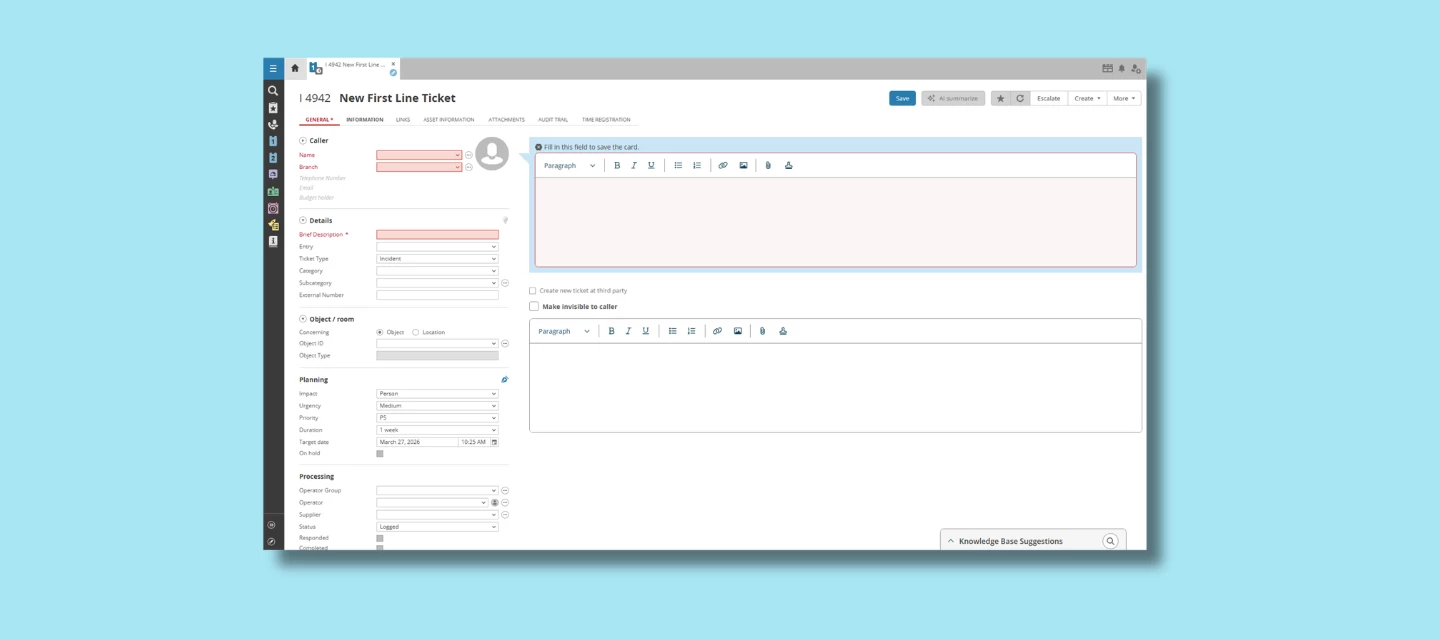
Task: Open the Paragraph style dropdown in the editor
Action: [567, 165]
